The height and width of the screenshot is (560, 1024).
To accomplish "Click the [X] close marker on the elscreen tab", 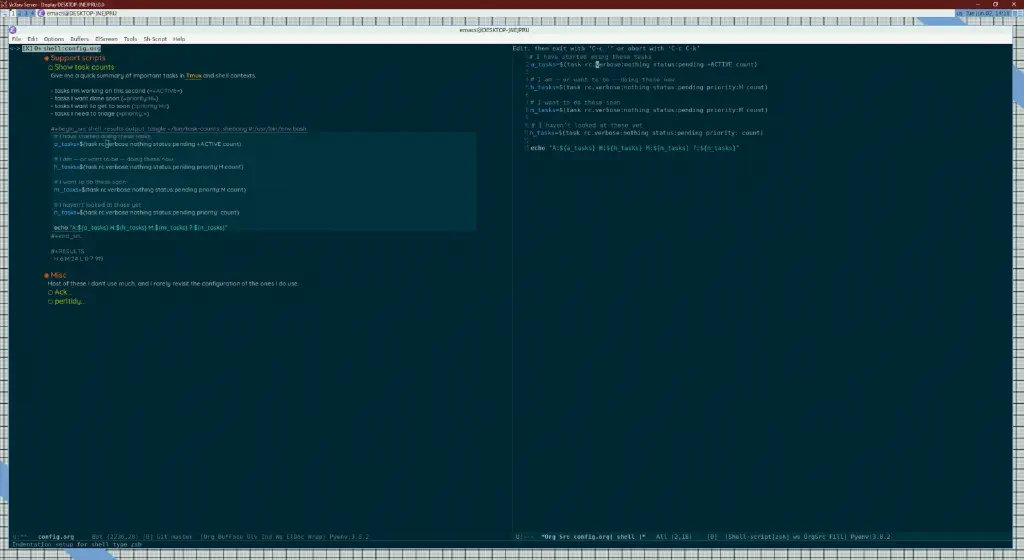I will (x=27, y=49).
